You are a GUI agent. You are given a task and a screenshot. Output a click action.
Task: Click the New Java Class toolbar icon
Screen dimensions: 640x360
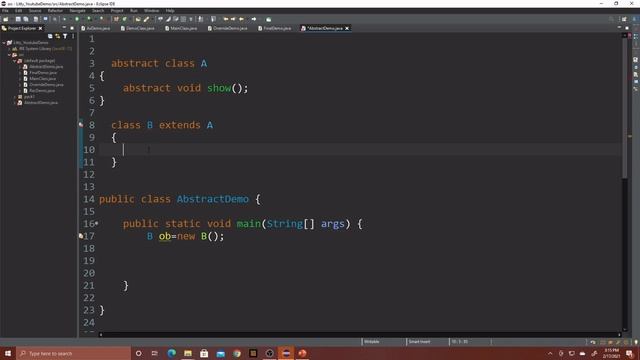click(124, 19)
